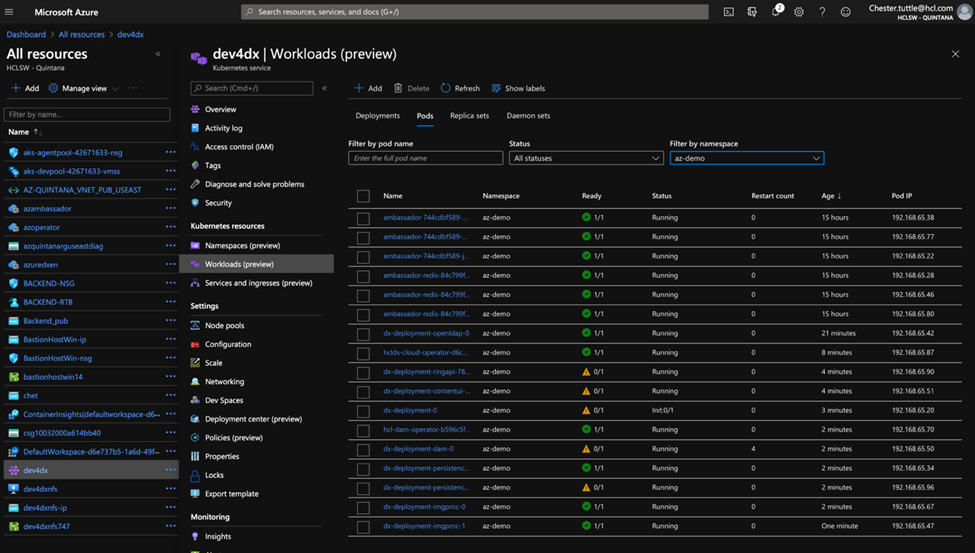Click Refresh in the workloads toolbar
This screenshot has height=553, width=975.
460,88
